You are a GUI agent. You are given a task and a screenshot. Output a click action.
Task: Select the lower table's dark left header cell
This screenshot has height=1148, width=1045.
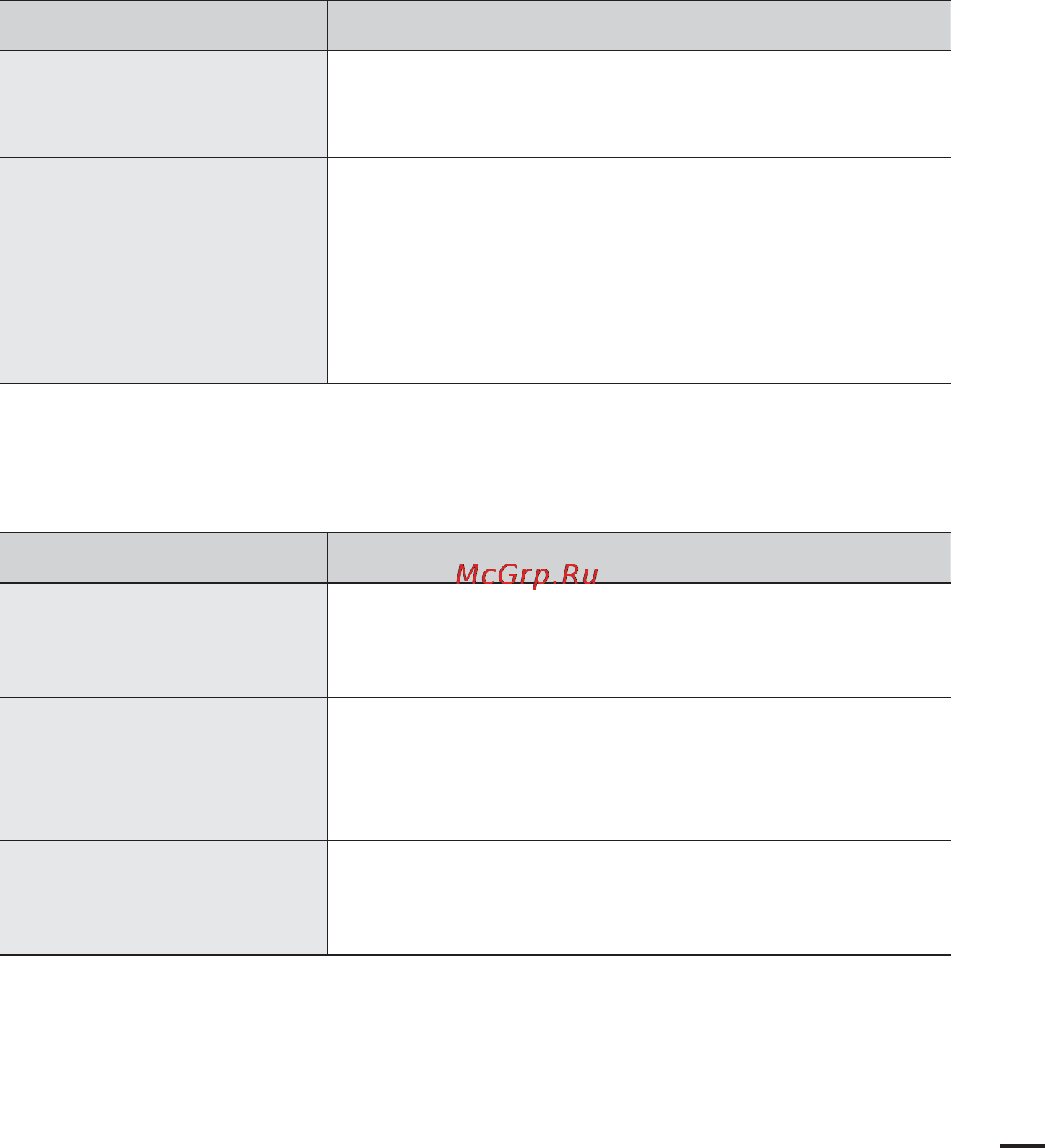point(163,558)
